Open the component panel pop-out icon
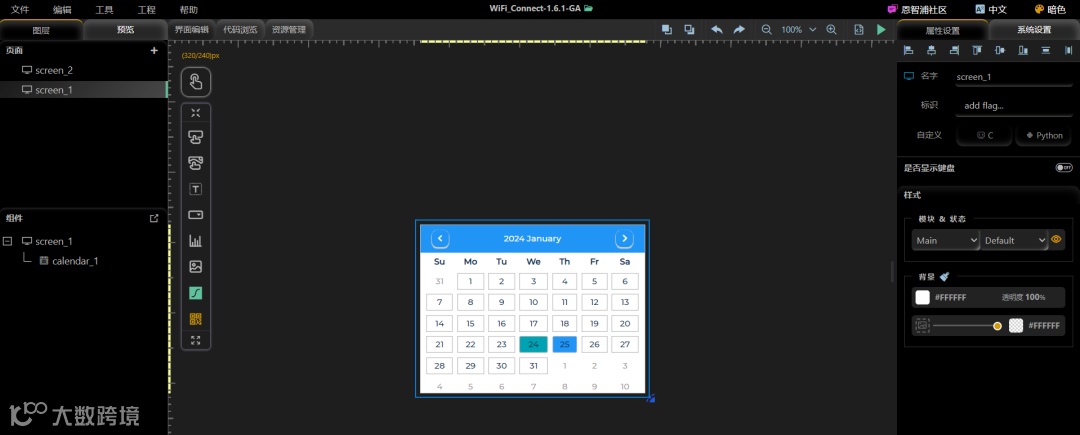 point(154,218)
